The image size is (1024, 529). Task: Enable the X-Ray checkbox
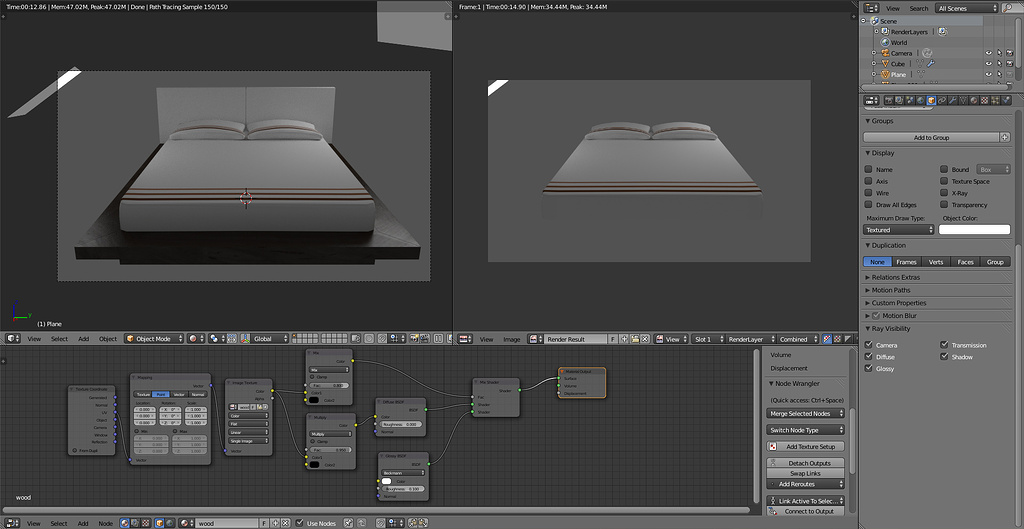point(944,193)
